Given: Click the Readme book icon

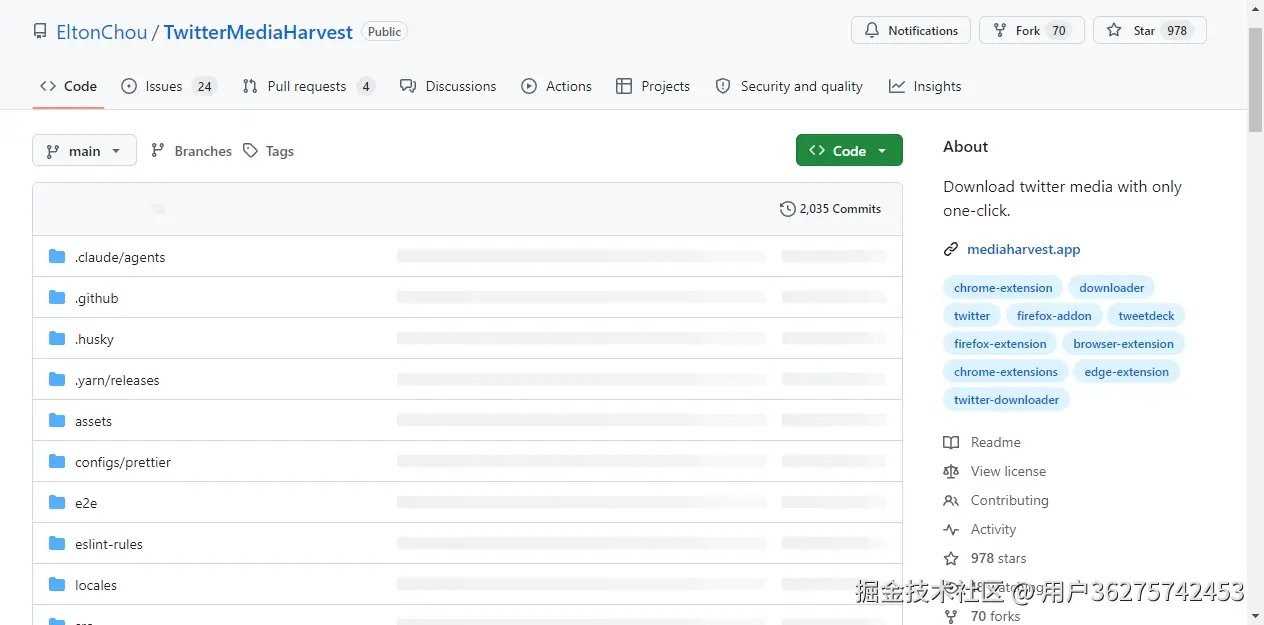Looking at the screenshot, I should (x=951, y=442).
